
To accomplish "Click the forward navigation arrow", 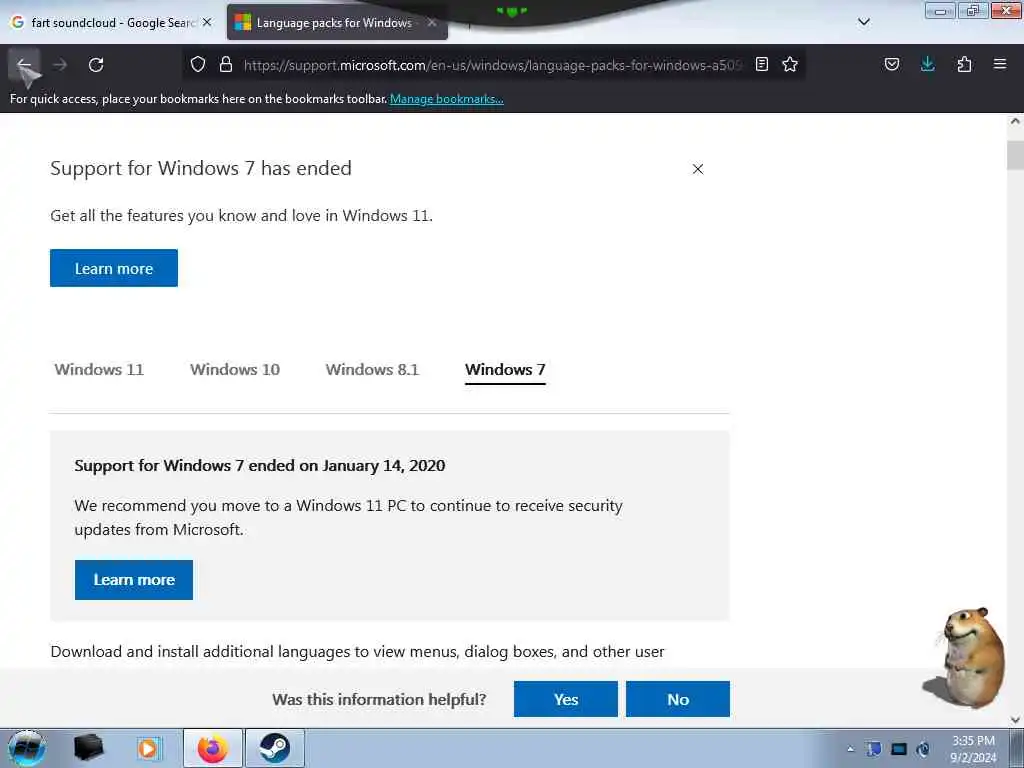I will click(x=60, y=65).
